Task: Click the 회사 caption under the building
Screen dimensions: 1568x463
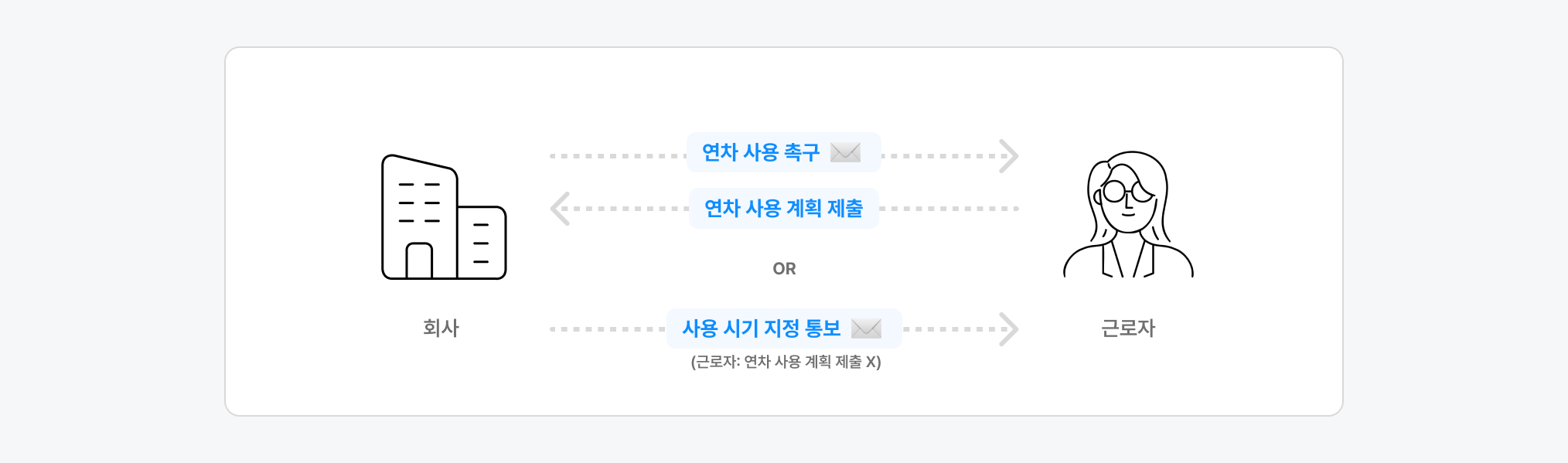Action: tap(441, 328)
